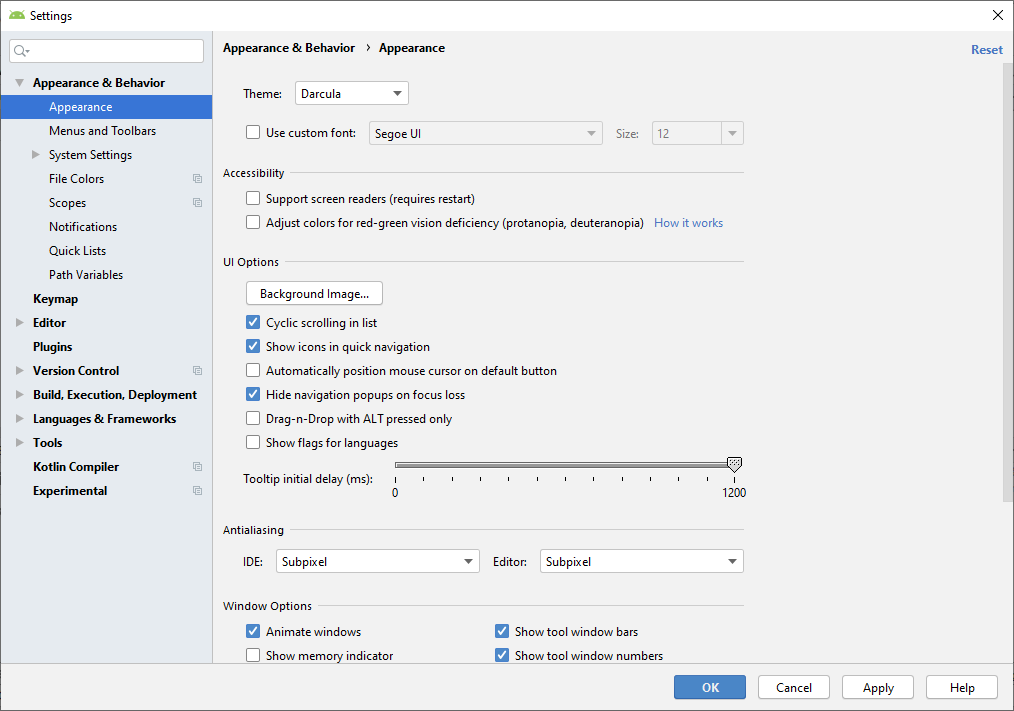1014x711 pixels.
Task: Collapse the Appearance & Behavior tree node
Action: click(19, 83)
